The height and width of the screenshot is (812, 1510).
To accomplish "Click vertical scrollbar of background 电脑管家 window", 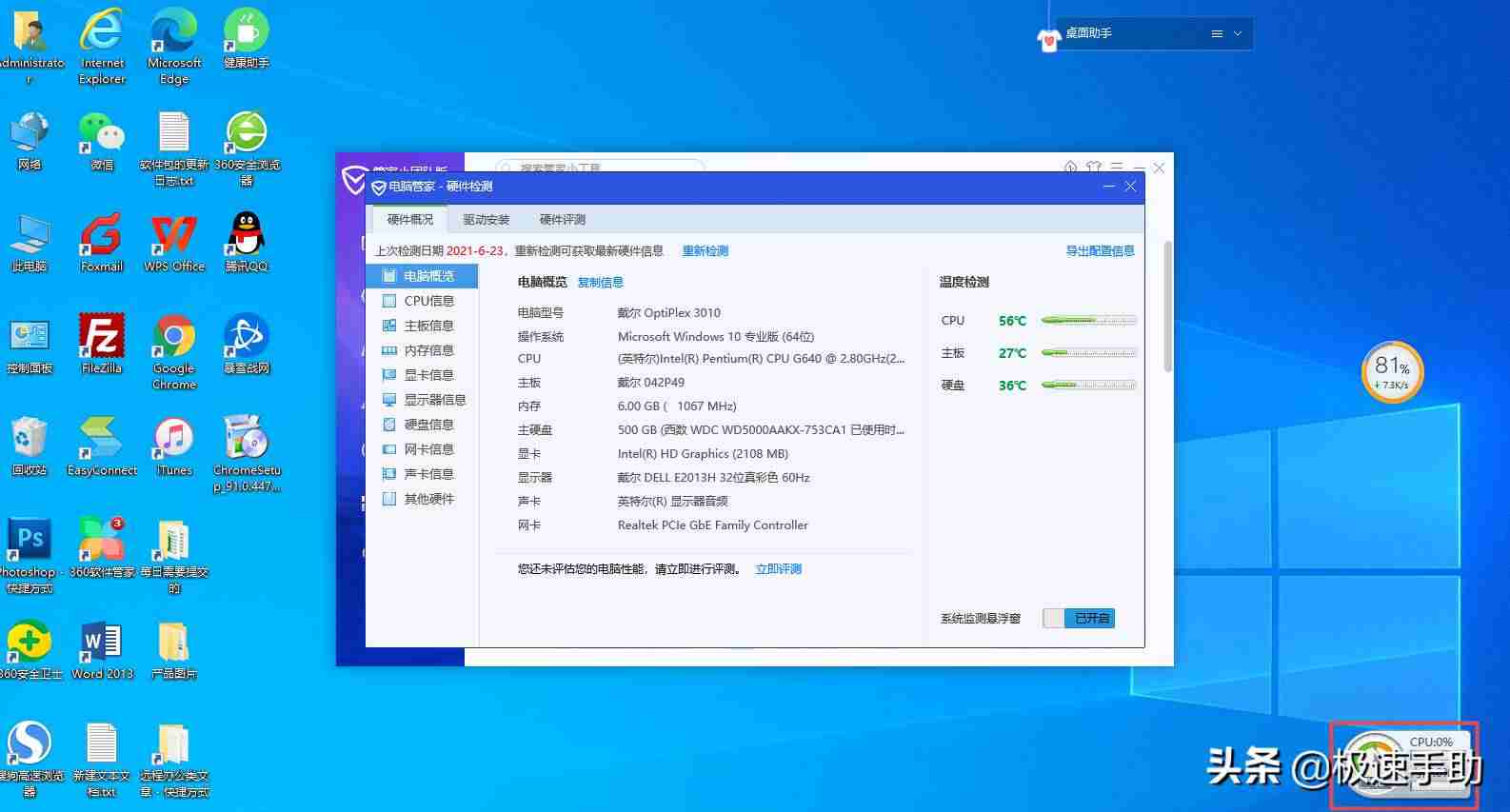I will pos(1168,305).
